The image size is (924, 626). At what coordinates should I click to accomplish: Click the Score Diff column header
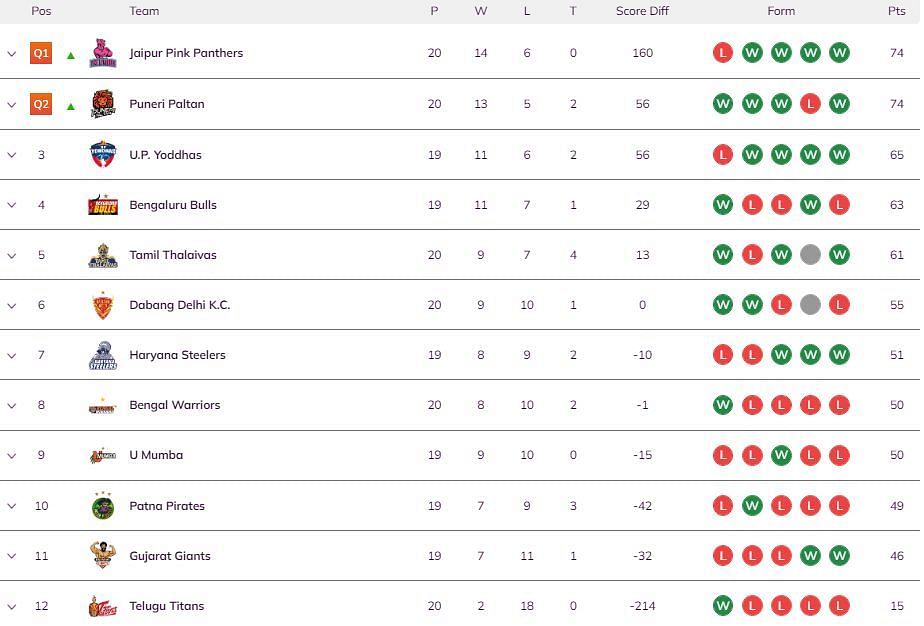[642, 11]
